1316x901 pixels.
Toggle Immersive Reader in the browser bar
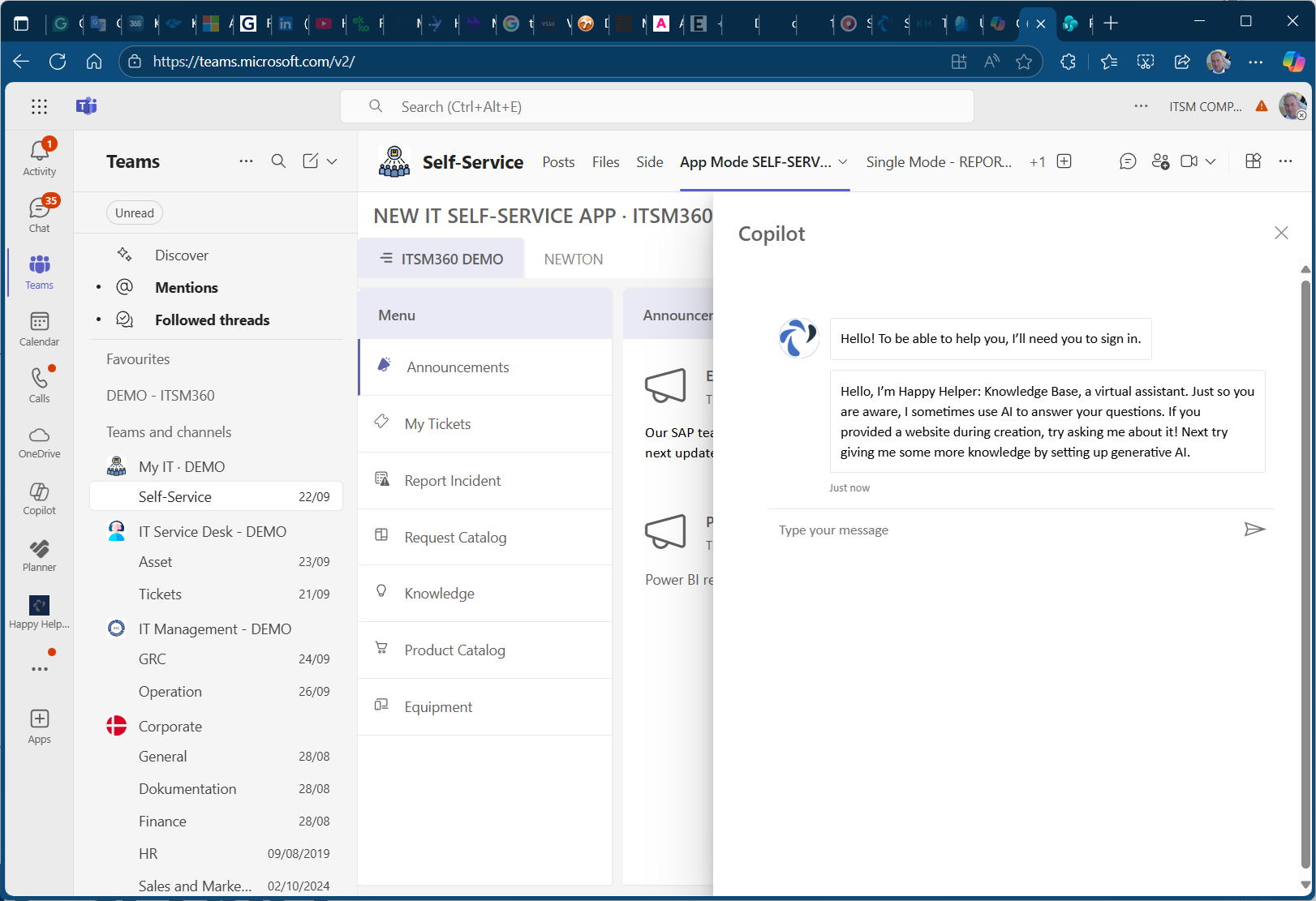coord(991,62)
